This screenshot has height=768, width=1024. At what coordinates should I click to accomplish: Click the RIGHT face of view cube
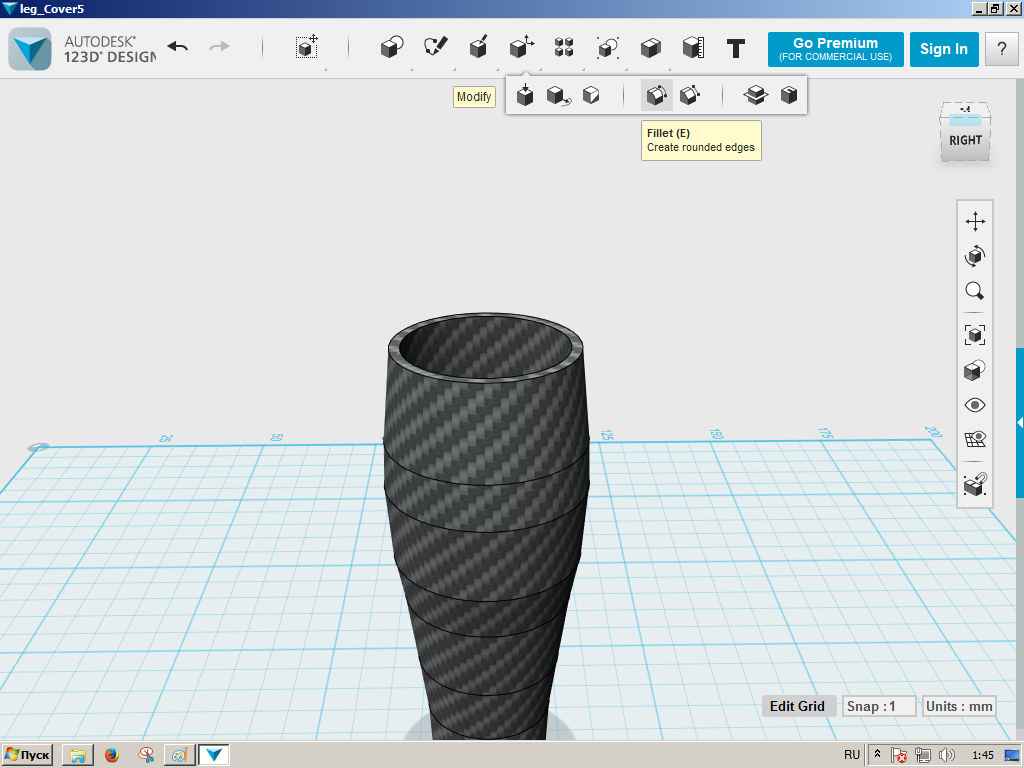(965, 140)
